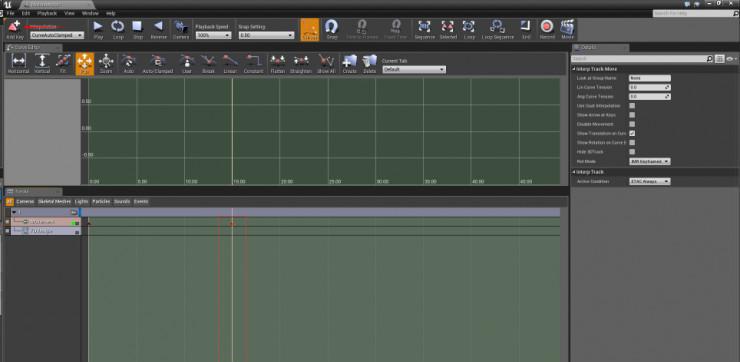Image resolution: width=740 pixels, height=362 pixels.
Task: Collapse the track group arrow in Tracks panel
Action: (14, 212)
